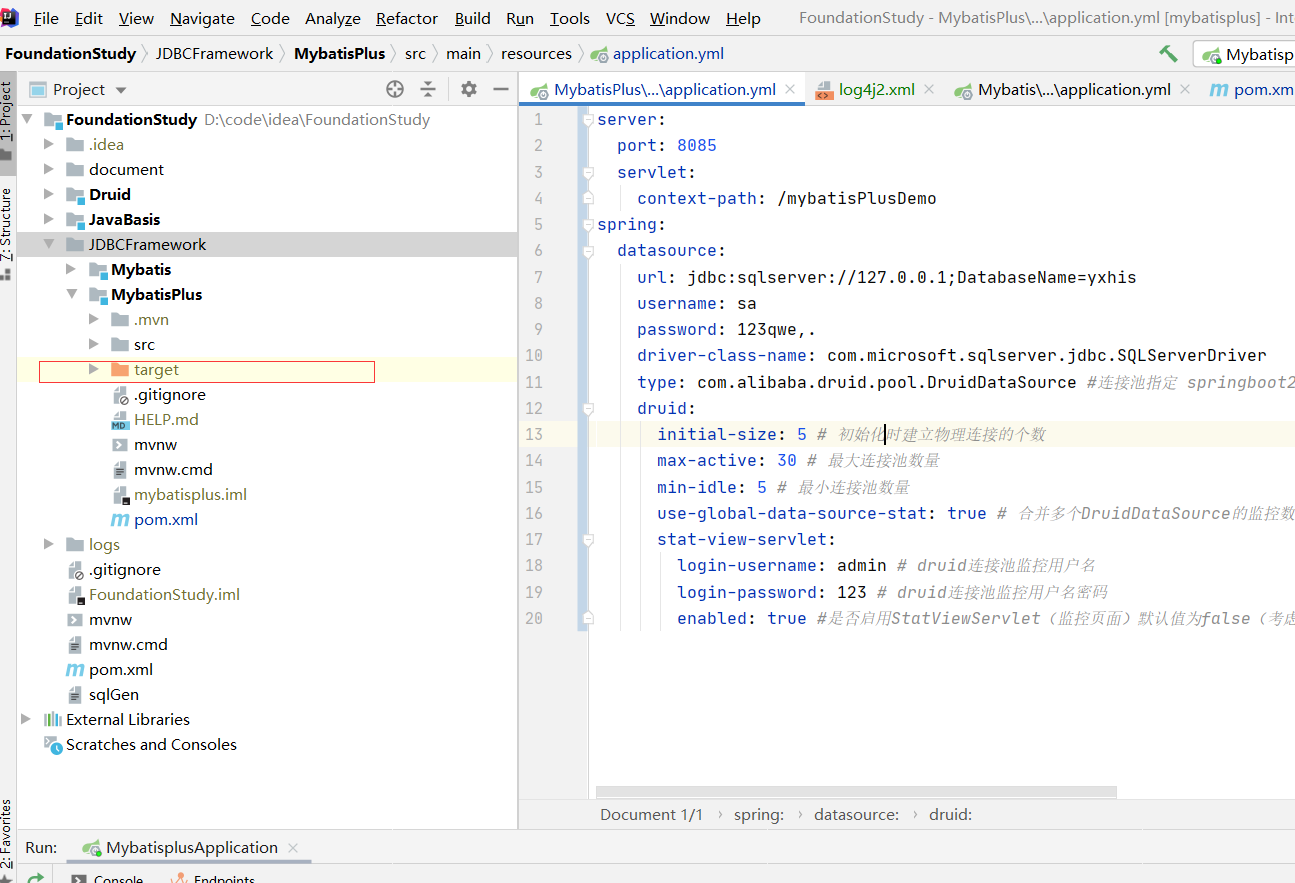
Task: Close the MybatisplusApplication run tab
Action: pos(293,848)
